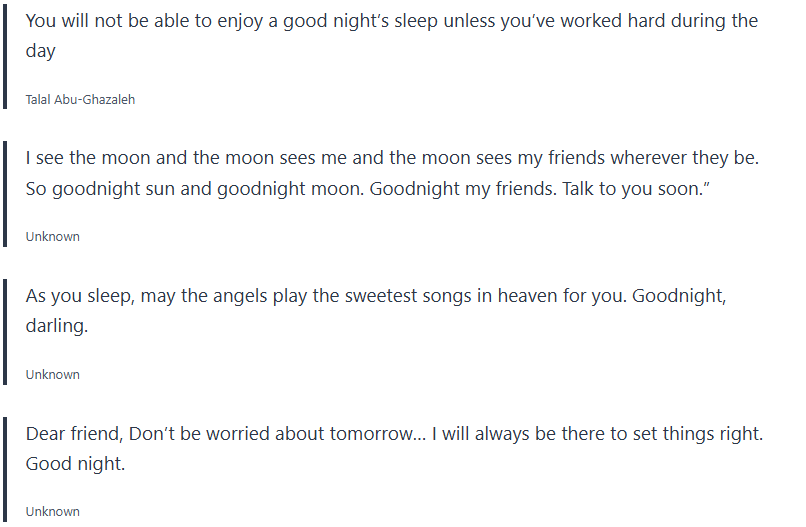Click the word "darling."
Viewport: 806px width, 527px height.
coord(57,325)
